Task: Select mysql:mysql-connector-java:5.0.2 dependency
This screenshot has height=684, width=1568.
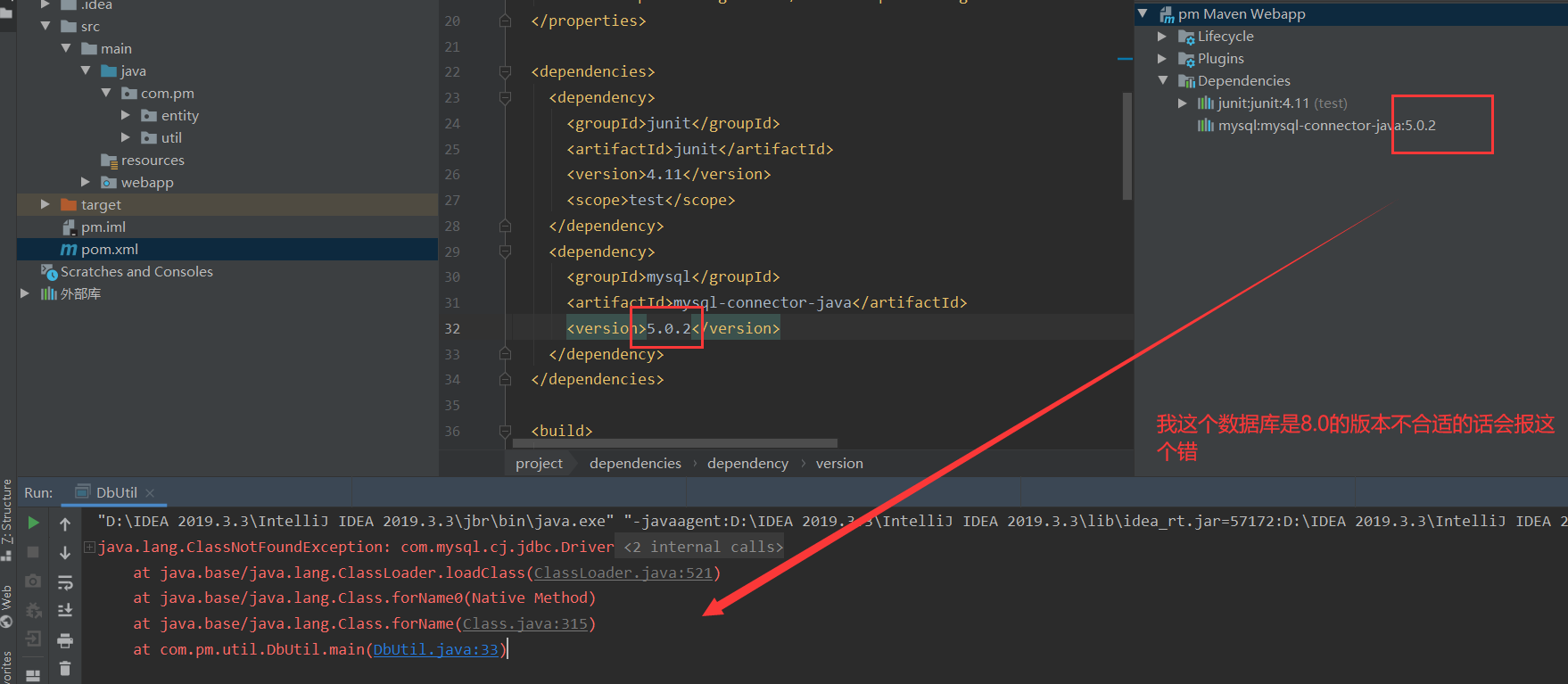Action: click(1326, 126)
